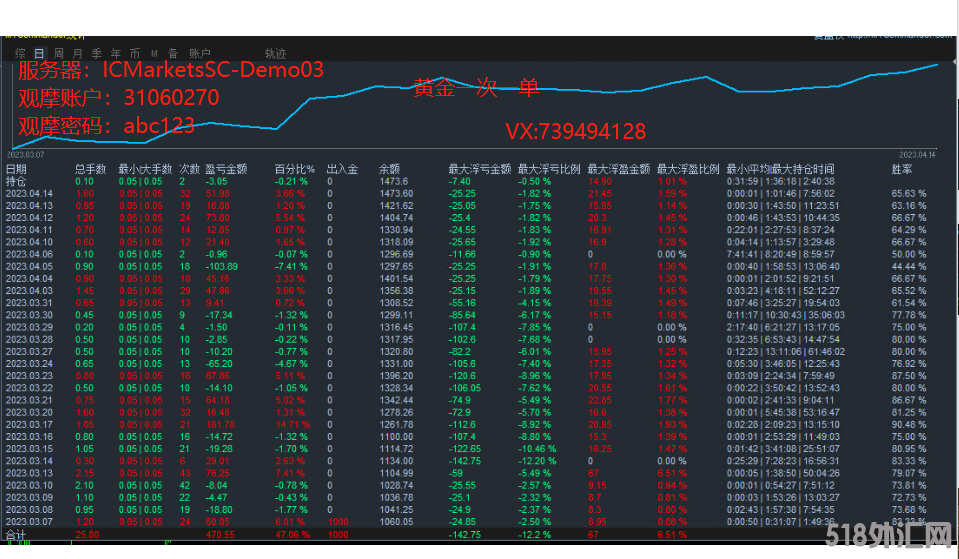Select the 2023.04.03 date row

[29, 291]
